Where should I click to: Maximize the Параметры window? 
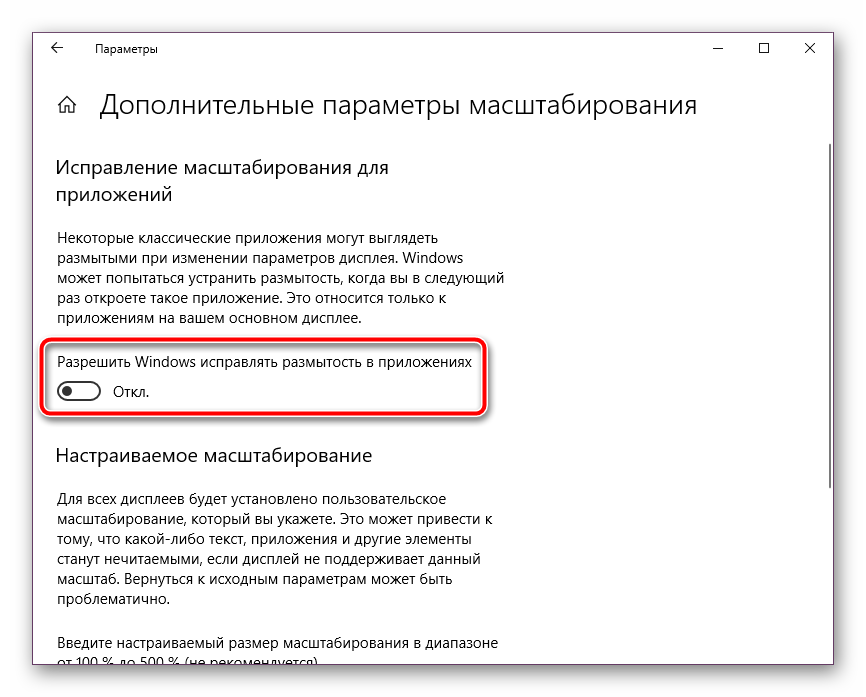764,48
